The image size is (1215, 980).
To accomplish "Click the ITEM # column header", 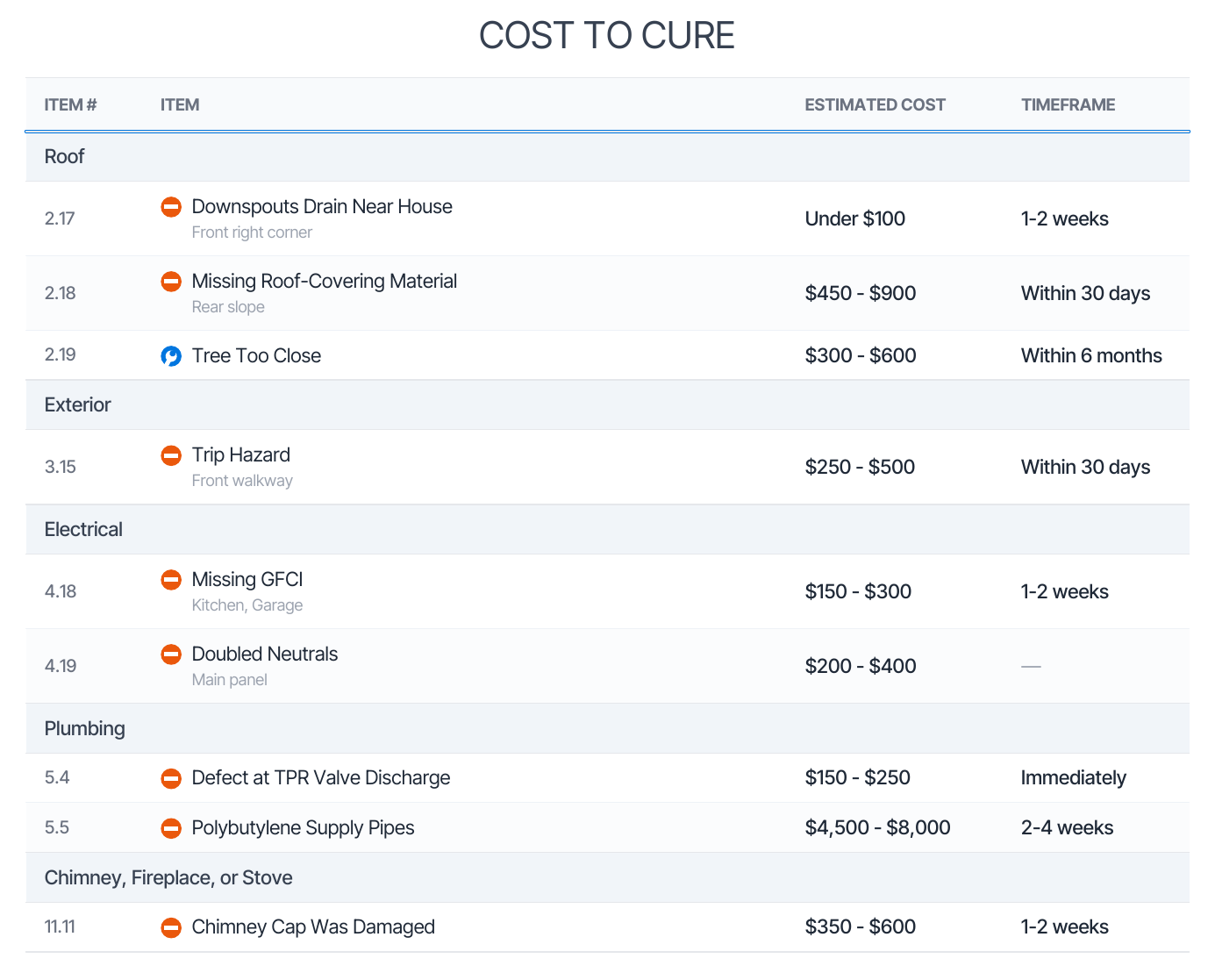I will [x=71, y=105].
